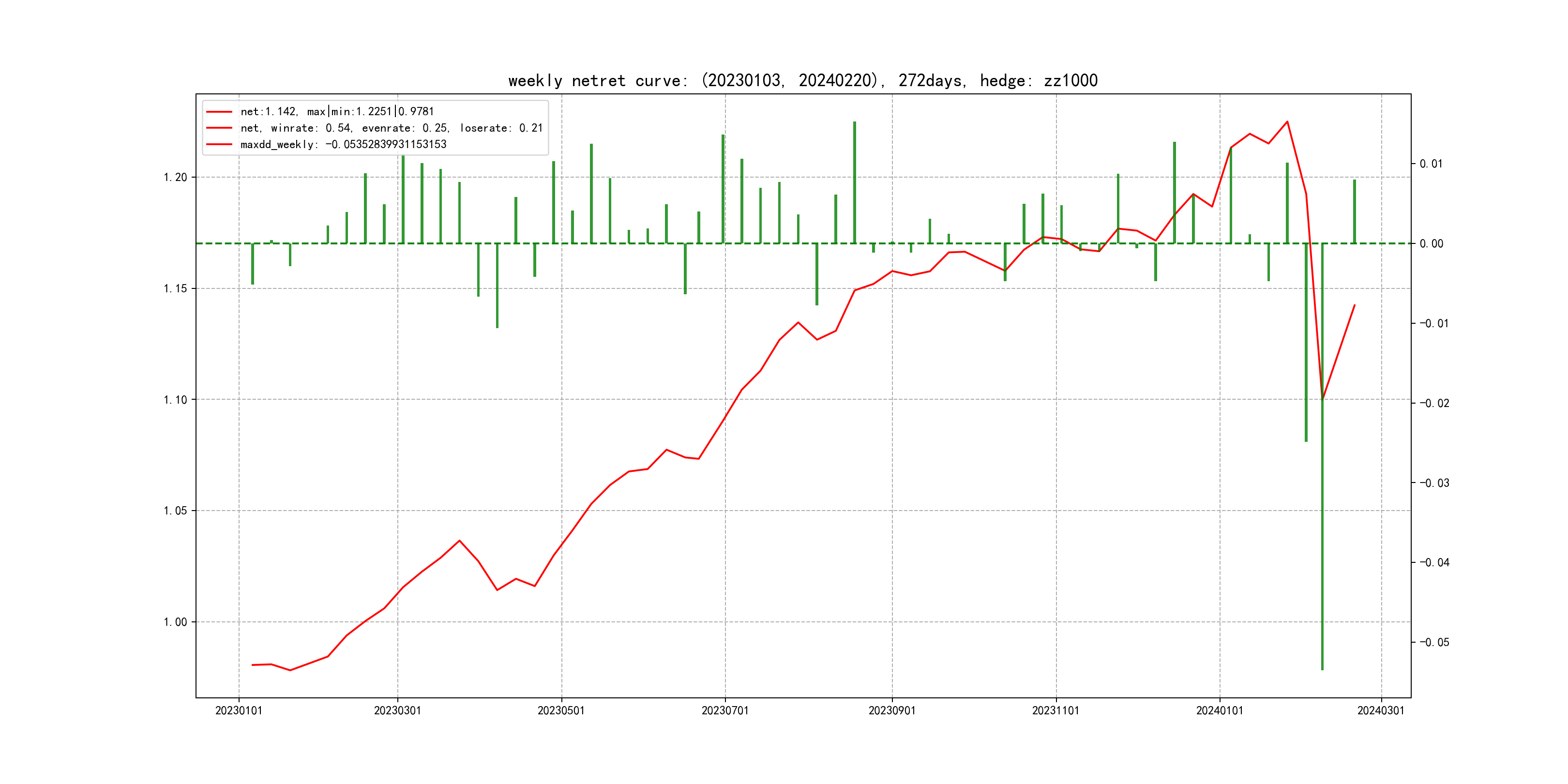Image resolution: width=1568 pixels, height=784 pixels.
Task: Click the 0.01 right axis tick label
Action: tap(1431, 164)
